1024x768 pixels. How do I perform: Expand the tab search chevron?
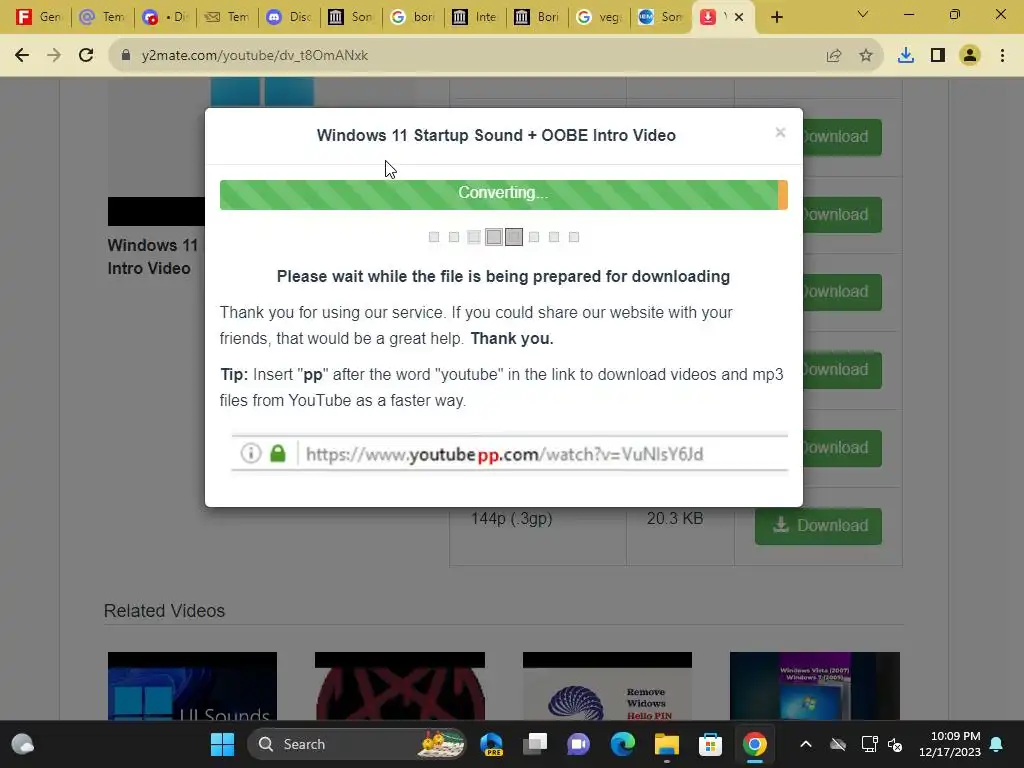pos(863,14)
